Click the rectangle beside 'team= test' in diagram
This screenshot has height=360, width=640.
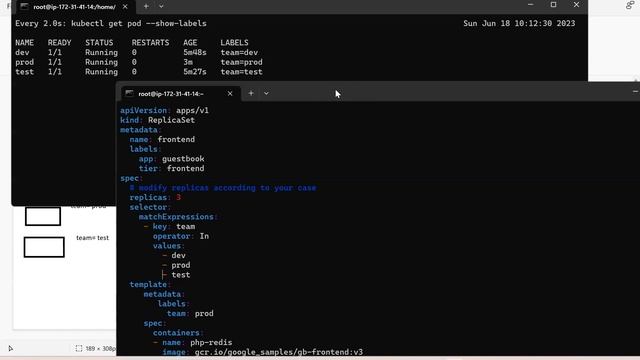tap(44, 247)
